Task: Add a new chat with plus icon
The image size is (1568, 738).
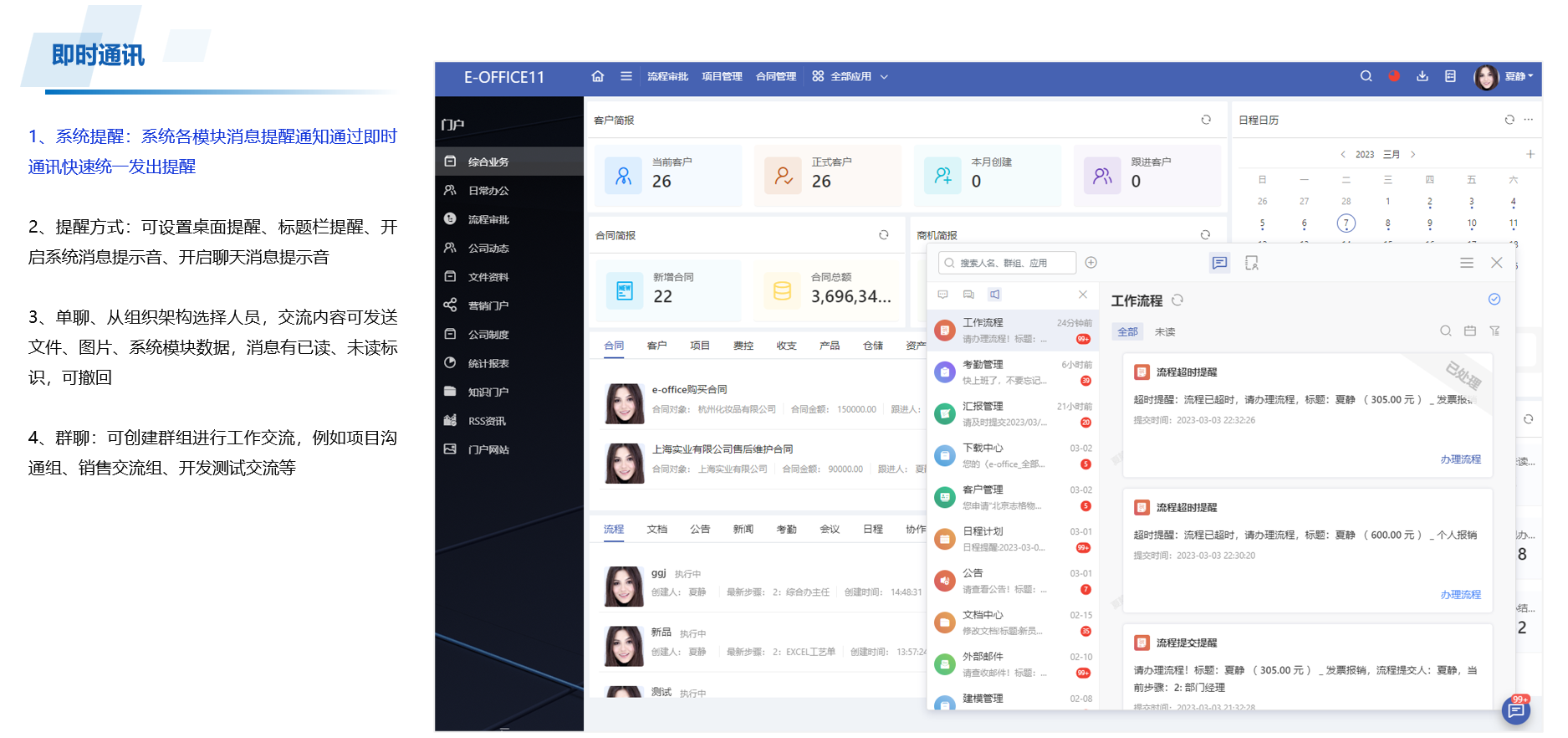Action: [x=1090, y=263]
